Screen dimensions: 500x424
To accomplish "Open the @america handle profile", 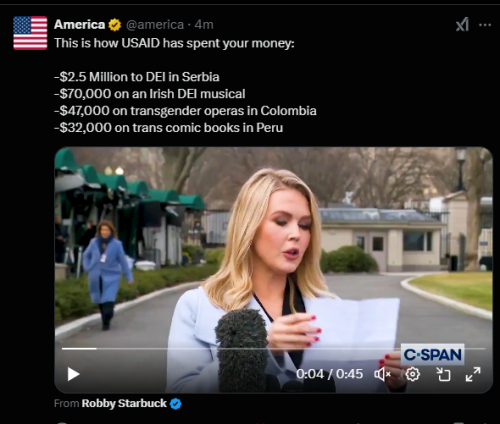I will point(155,25).
